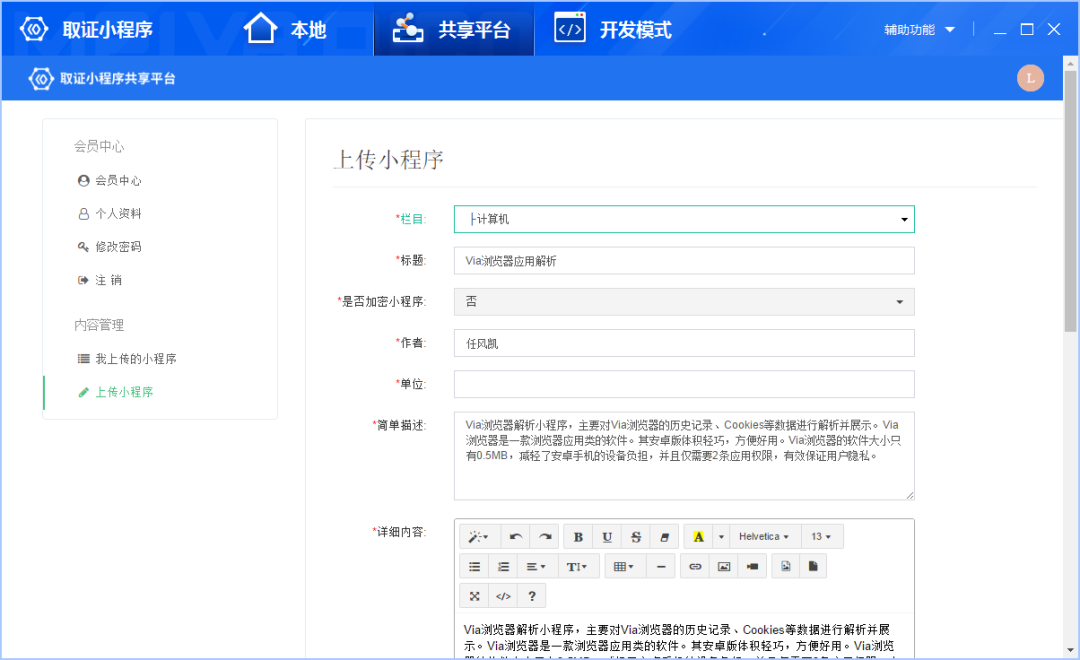This screenshot has height=660, width=1080.
Task: Open the 栏目 category dropdown
Action: [684, 219]
